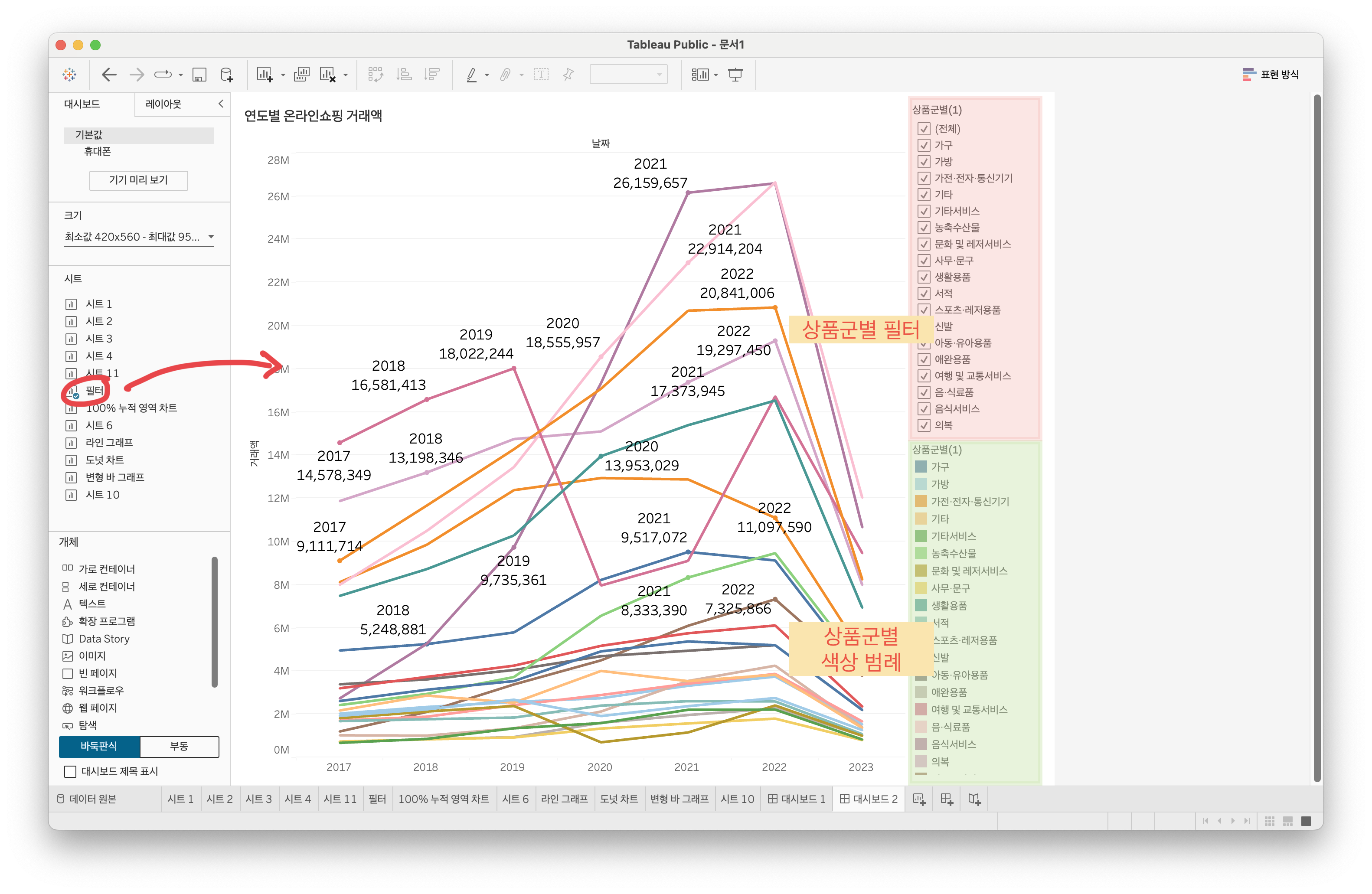Click the highlight pen toolbar icon

(x=471, y=75)
